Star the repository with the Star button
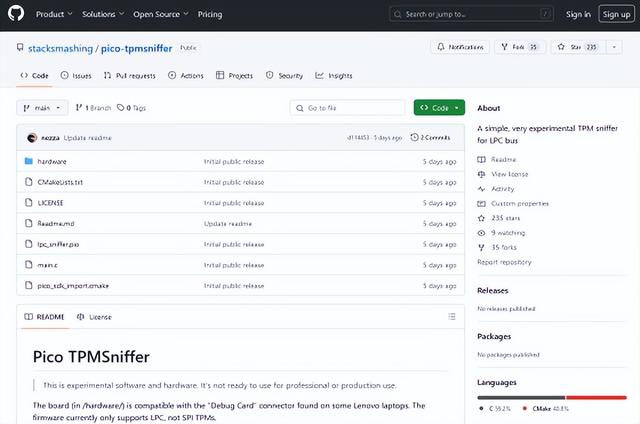640x424 pixels. coord(578,47)
